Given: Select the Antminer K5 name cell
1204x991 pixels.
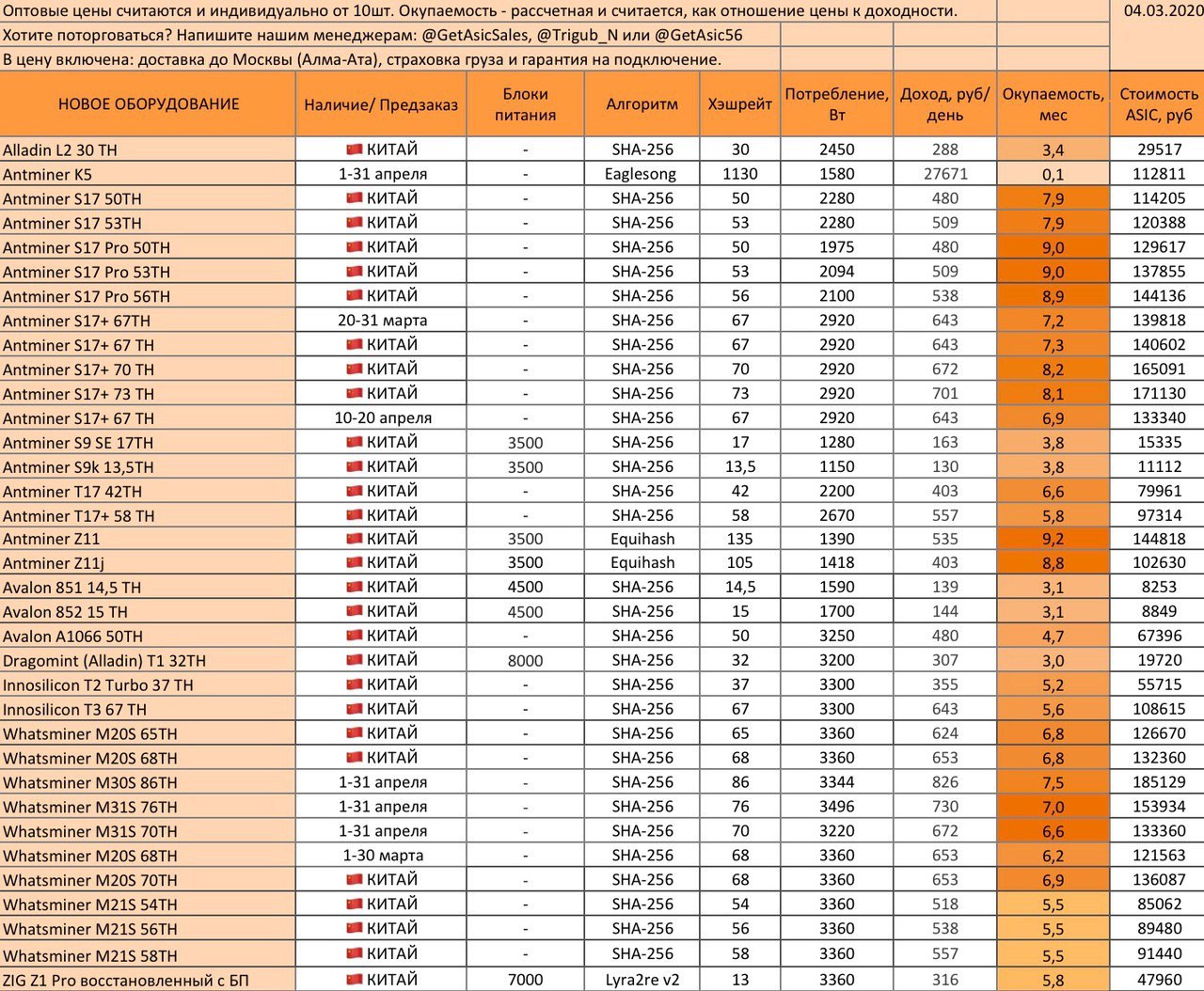Looking at the screenshot, I should [x=148, y=174].
